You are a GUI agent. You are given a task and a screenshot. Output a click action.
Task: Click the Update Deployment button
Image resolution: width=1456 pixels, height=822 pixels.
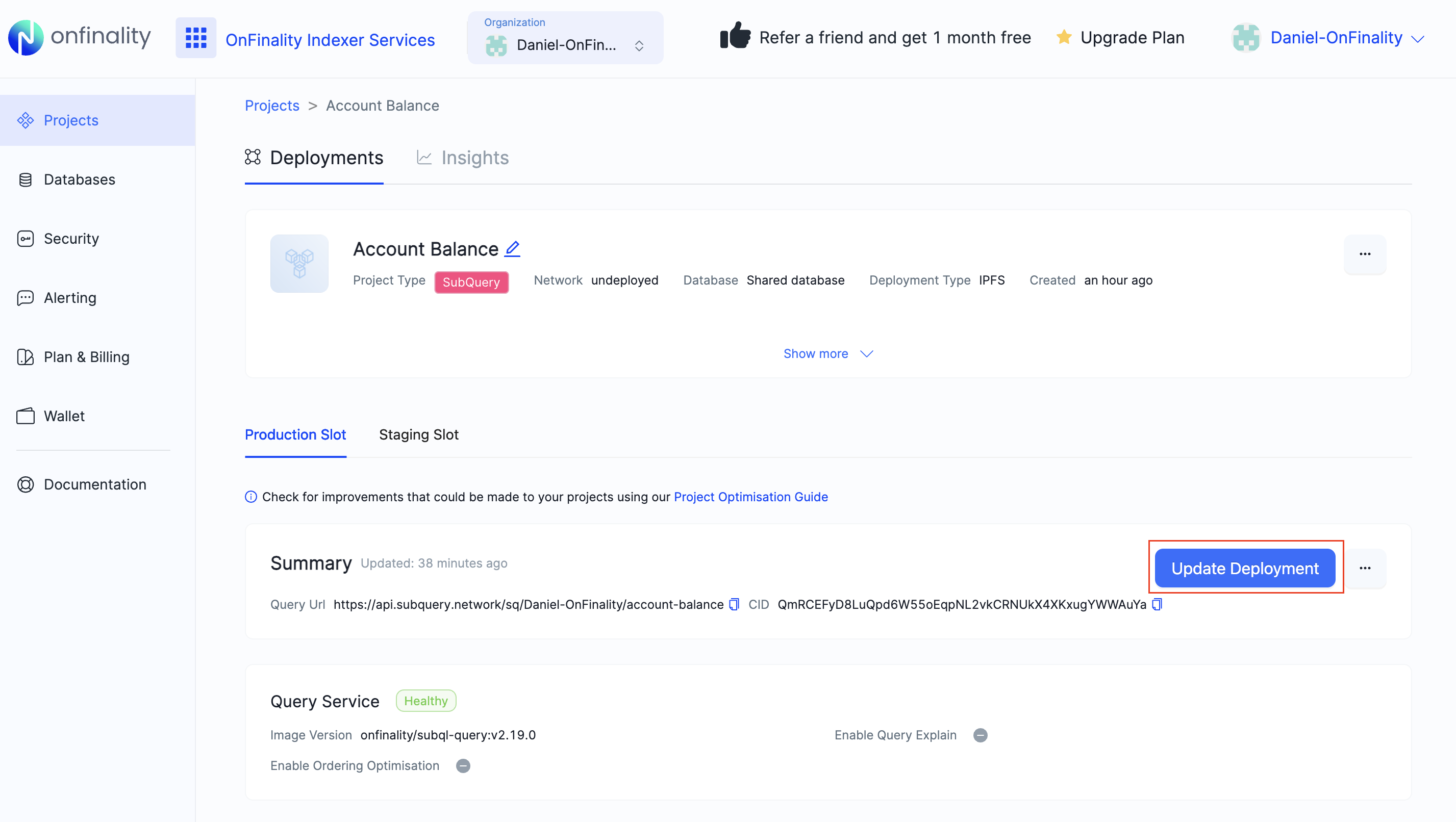pyautogui.click(x=1245, y=569)
